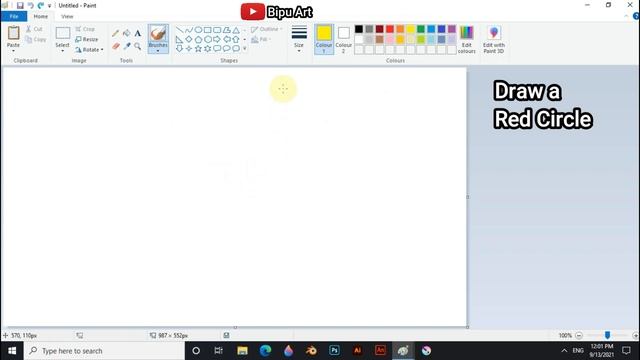Open Photoshop from taskbar
Screen dimensions: 640x360
tap(334, 351)
